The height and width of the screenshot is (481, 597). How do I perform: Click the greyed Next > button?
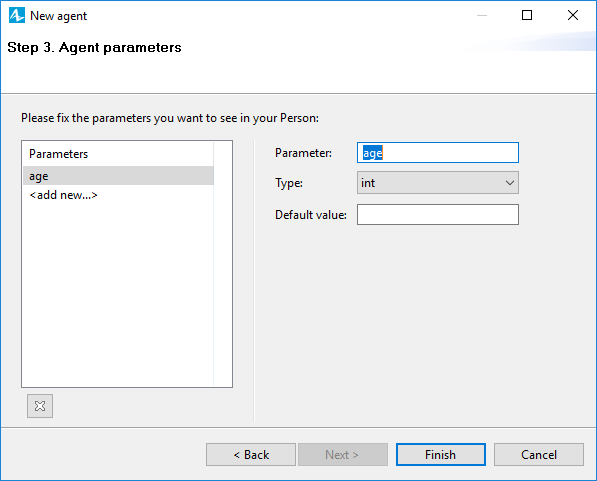tap(343, 454)
